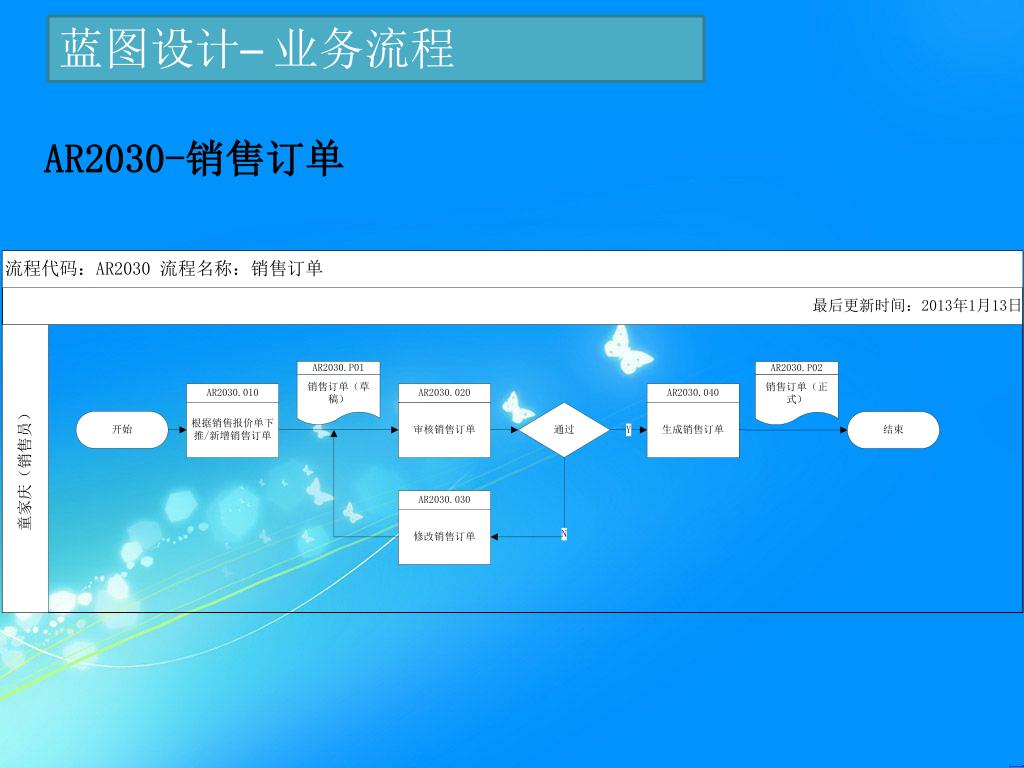Click the 生成销售订单 step

point(693,430)
